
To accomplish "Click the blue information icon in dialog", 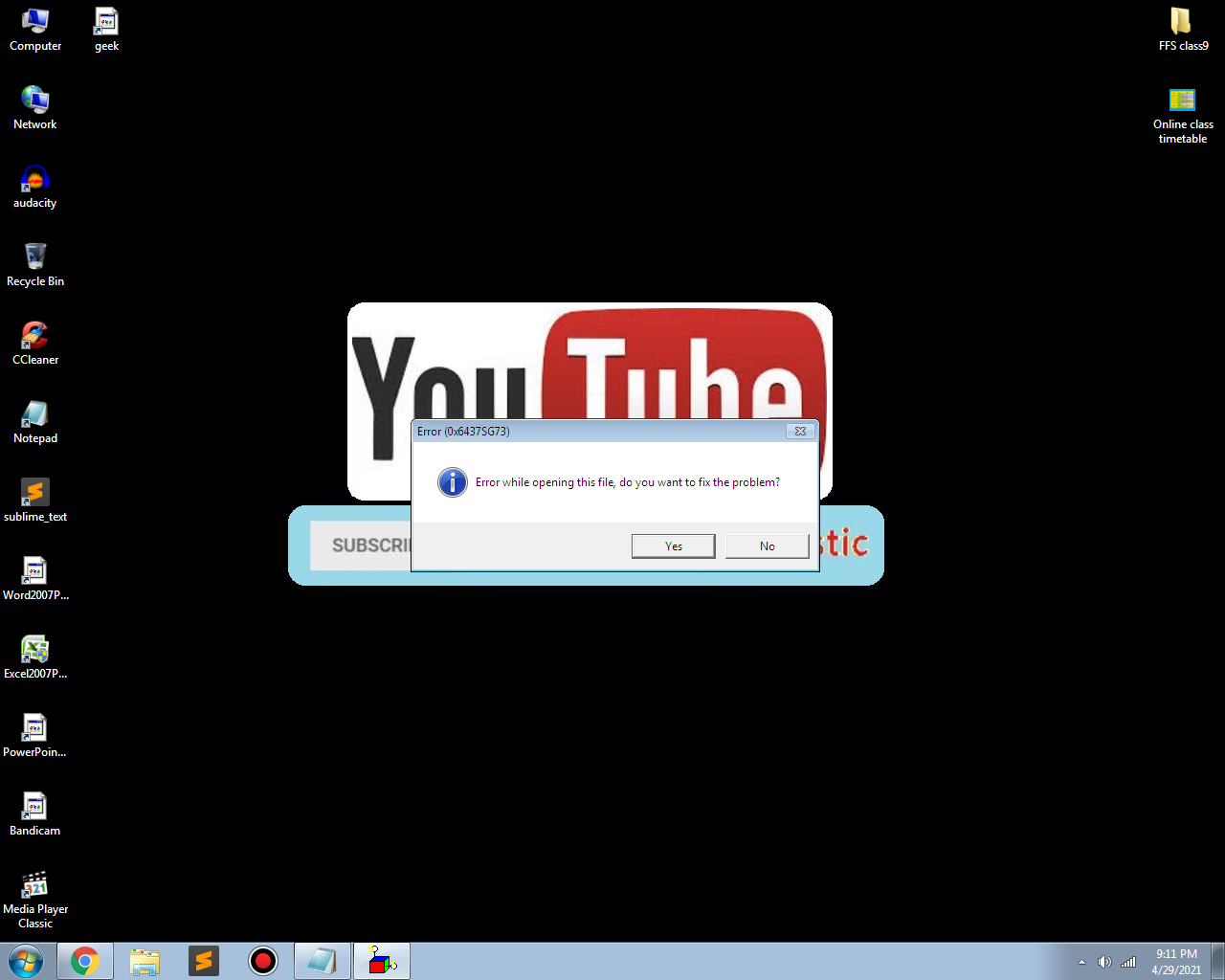I will tap(453, 482).
